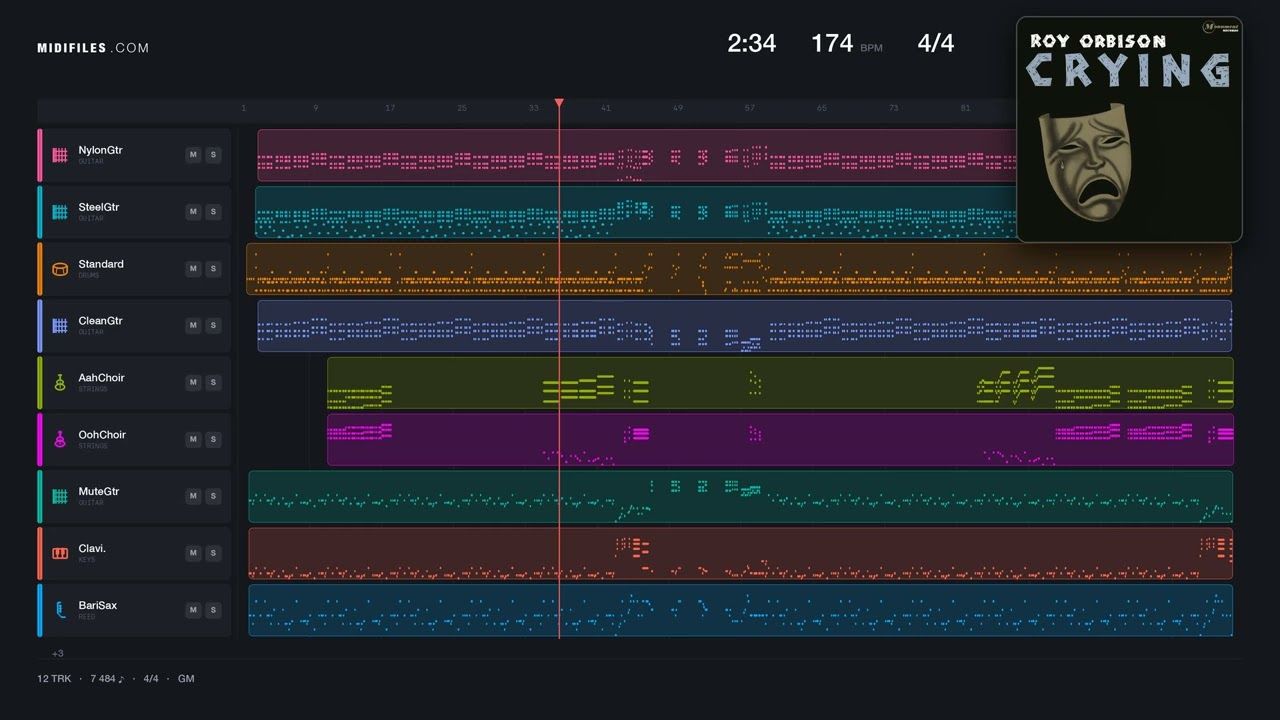Screen dimensions: 1280x720
Task: Mute the Standard drums track
Action: coord(193,269)
